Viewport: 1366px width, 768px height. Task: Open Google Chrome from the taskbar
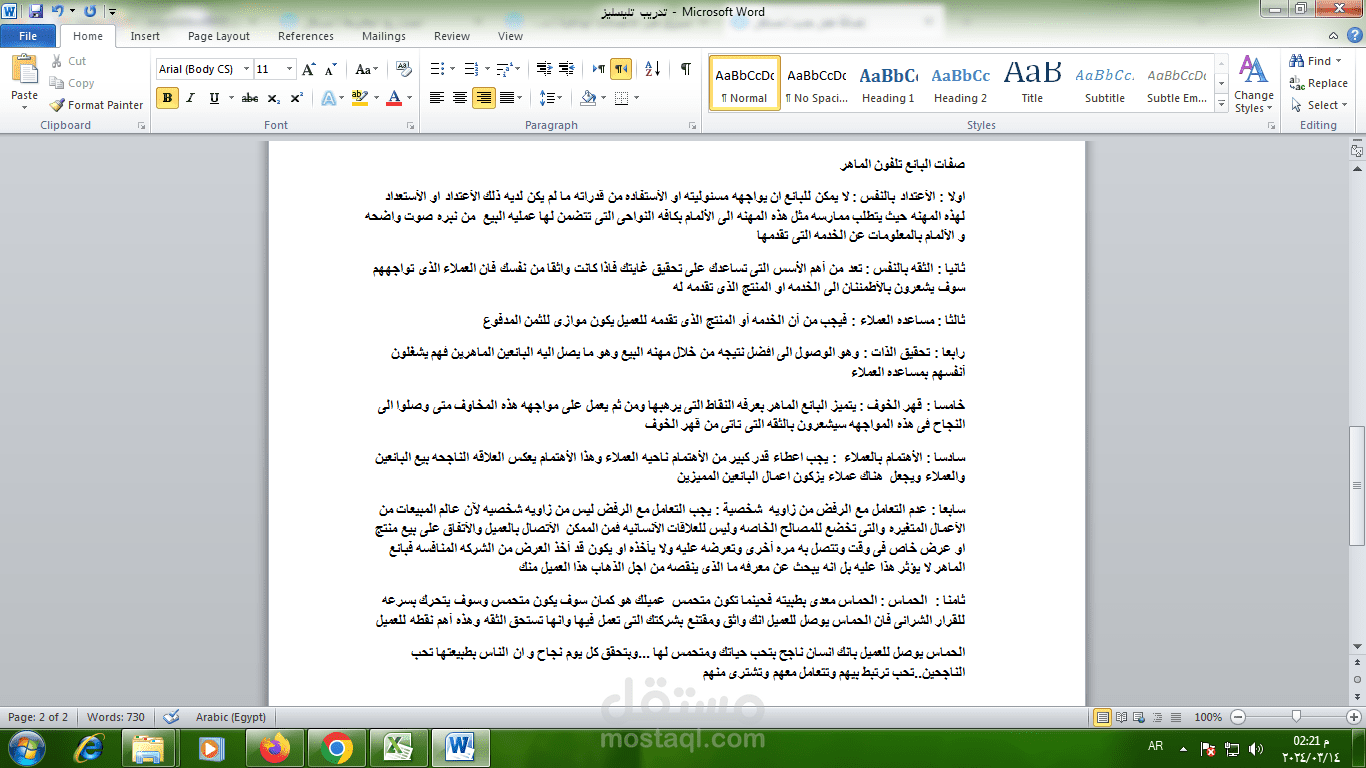(336, 747)
